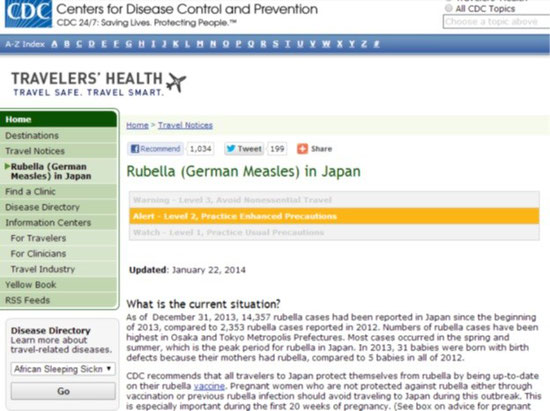Open Destinations in the sidebar
Viewport: 550px width, 411px height.
tap(58, 135)
